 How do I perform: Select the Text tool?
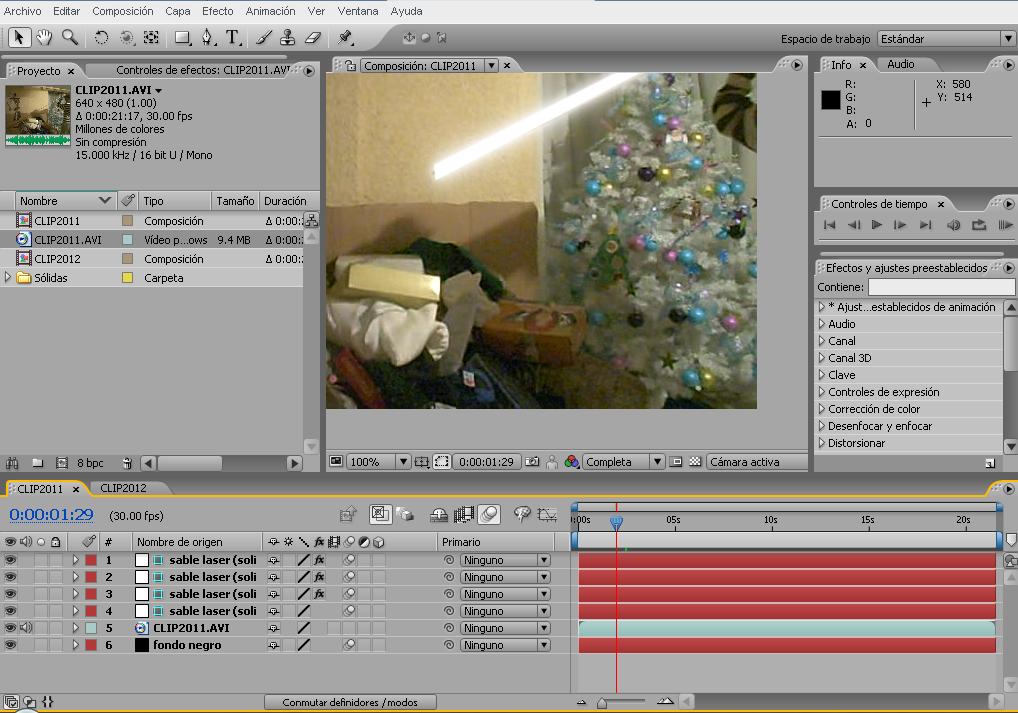pos(232,38)
